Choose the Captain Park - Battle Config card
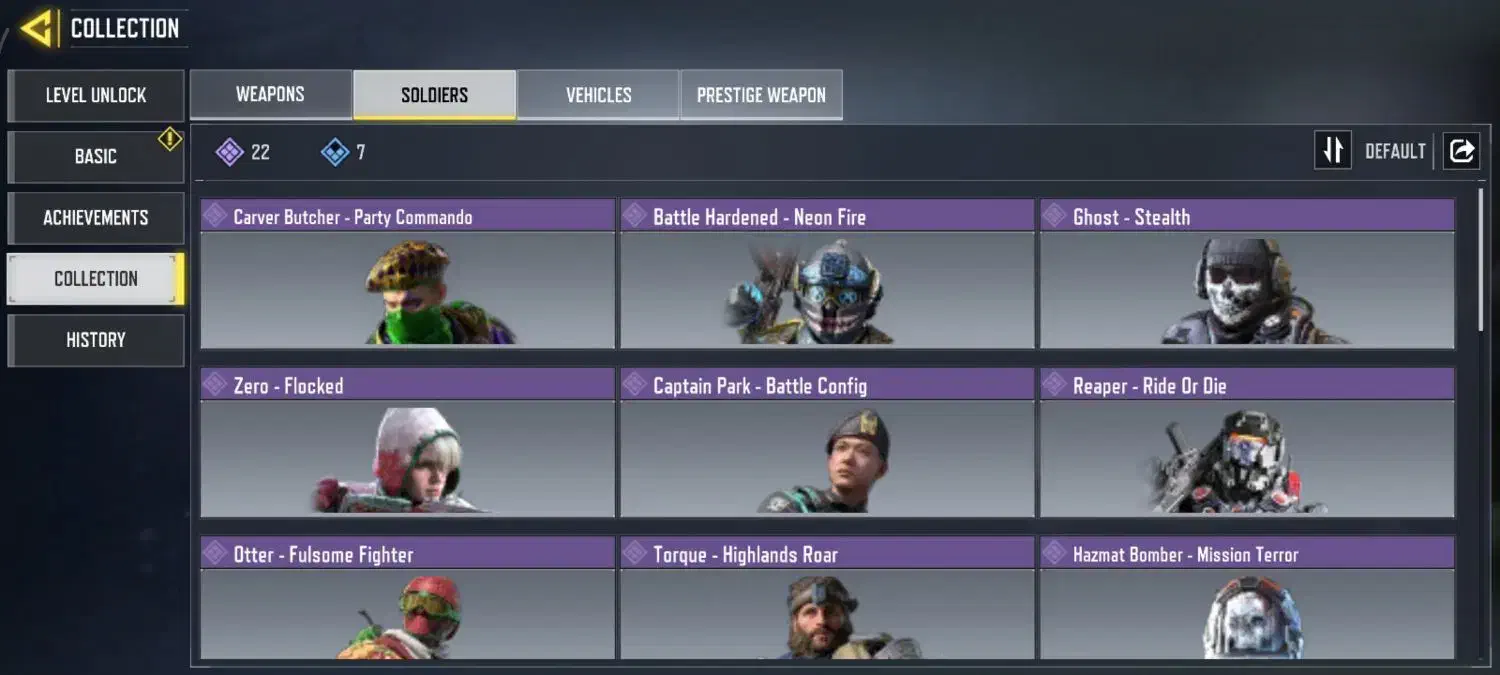Viewport: 1500px width, 675px height. 827,443
